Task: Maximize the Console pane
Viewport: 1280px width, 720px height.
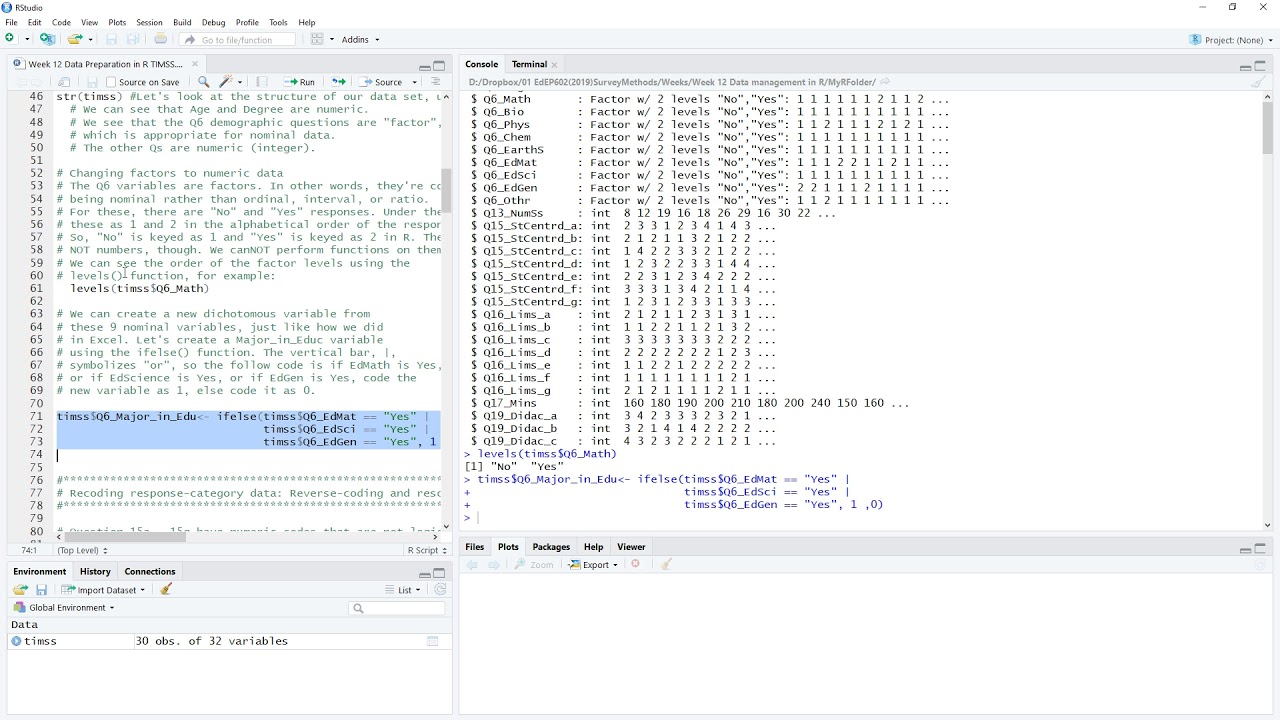Action: (x=1260, y=66)
